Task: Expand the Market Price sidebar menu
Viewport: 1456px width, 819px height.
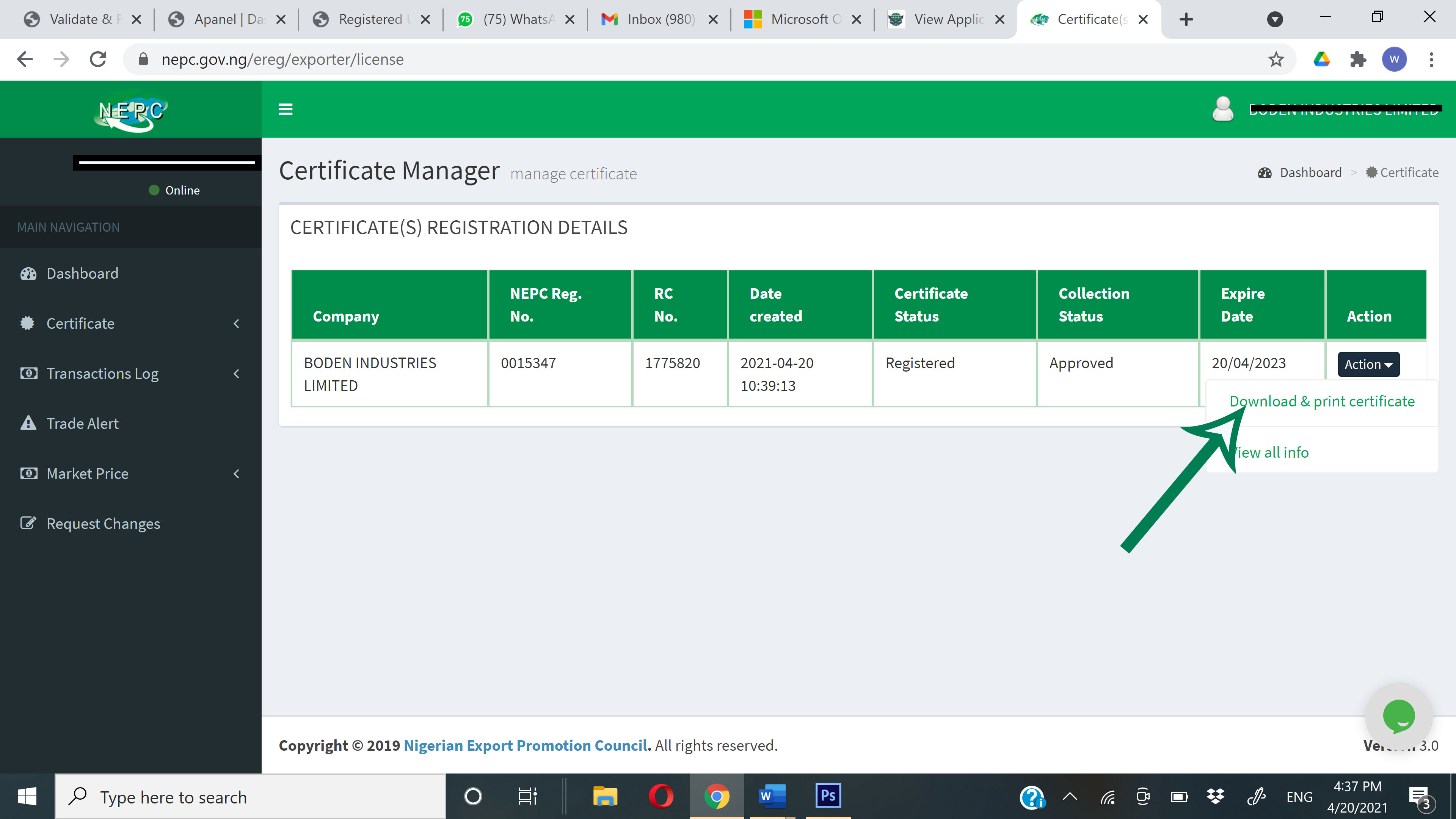Action: coord(130,474)
